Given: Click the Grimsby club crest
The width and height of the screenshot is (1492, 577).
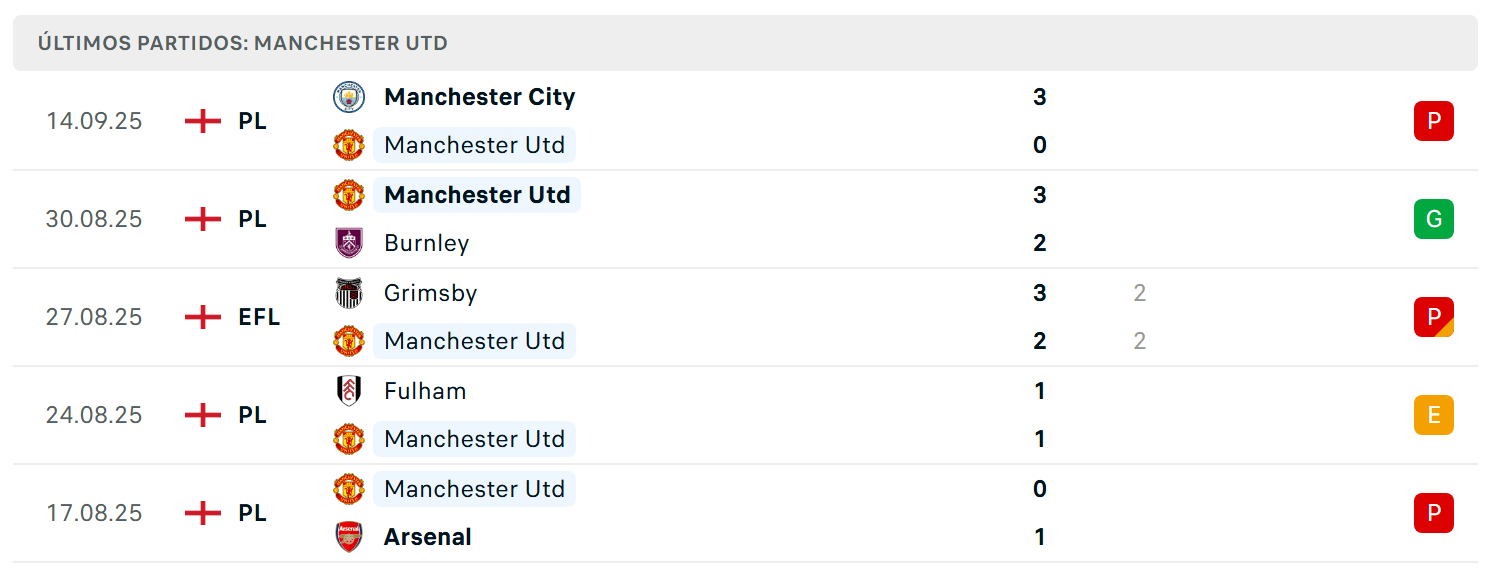Looking at the screenshot, I should tap(349, 293).
